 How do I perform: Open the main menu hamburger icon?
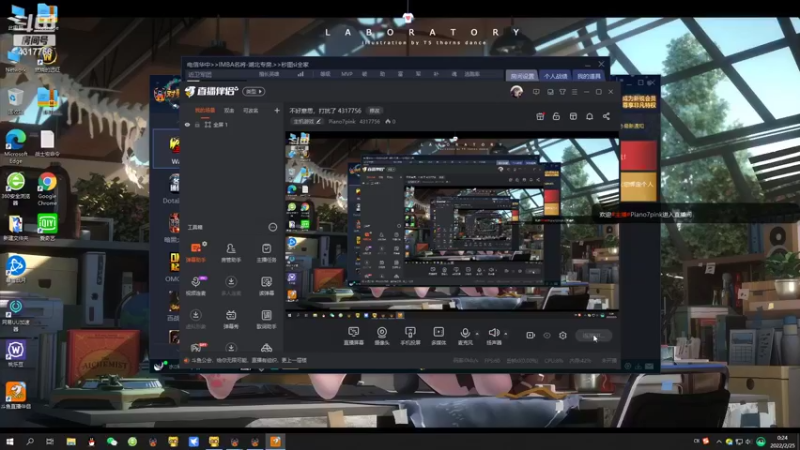coord(574,92)
